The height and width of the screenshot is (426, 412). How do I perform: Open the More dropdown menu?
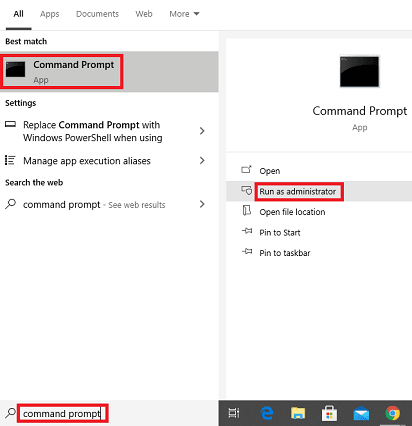(x=184, y=14)
